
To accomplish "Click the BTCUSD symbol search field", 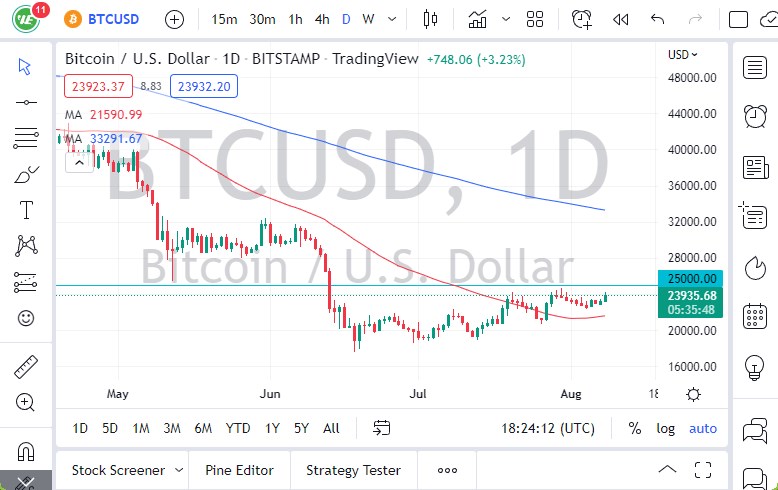I will [x=105, y=19].
